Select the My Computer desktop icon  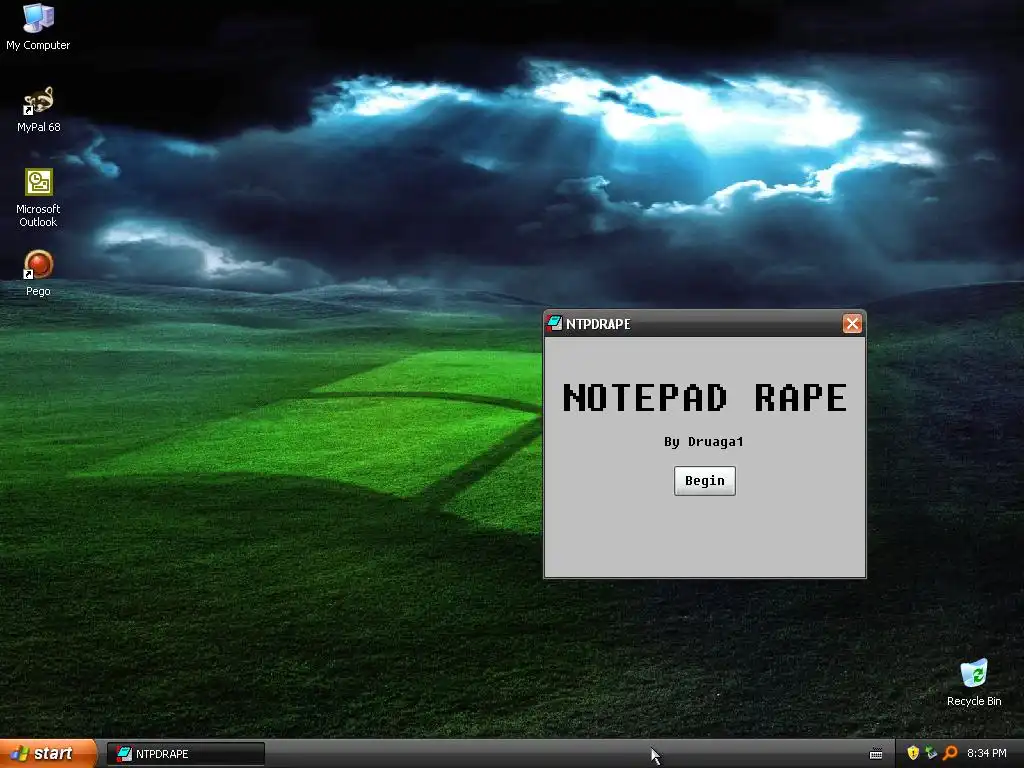[38, 27]
